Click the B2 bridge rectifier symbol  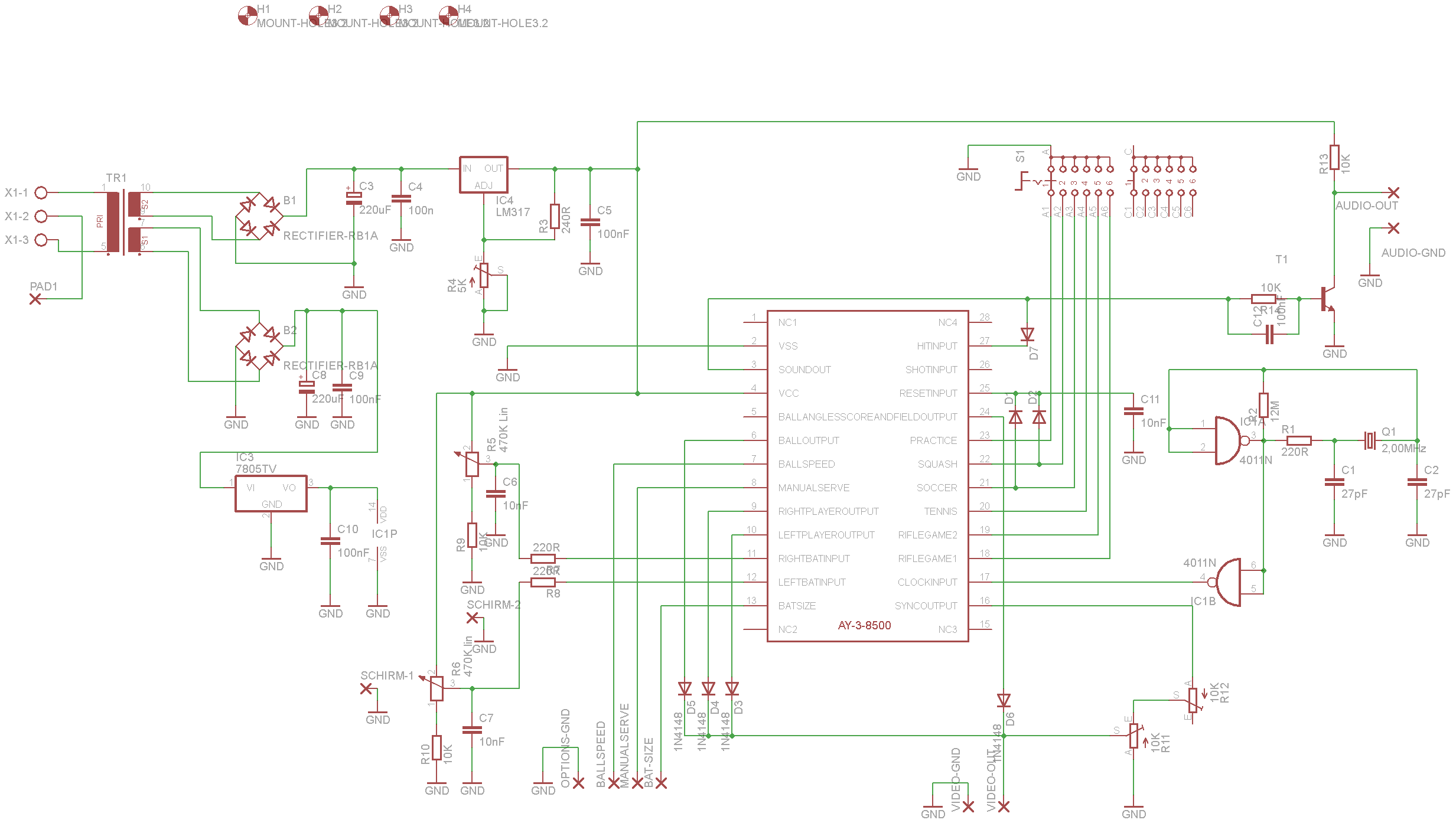tap(259, 346)
